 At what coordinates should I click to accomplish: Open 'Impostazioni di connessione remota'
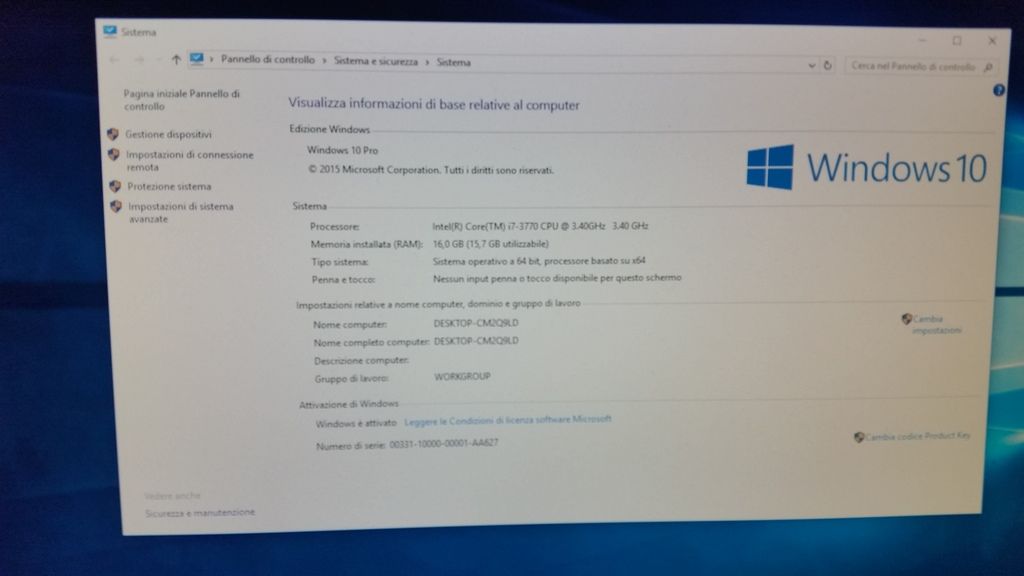pos(189,161)
